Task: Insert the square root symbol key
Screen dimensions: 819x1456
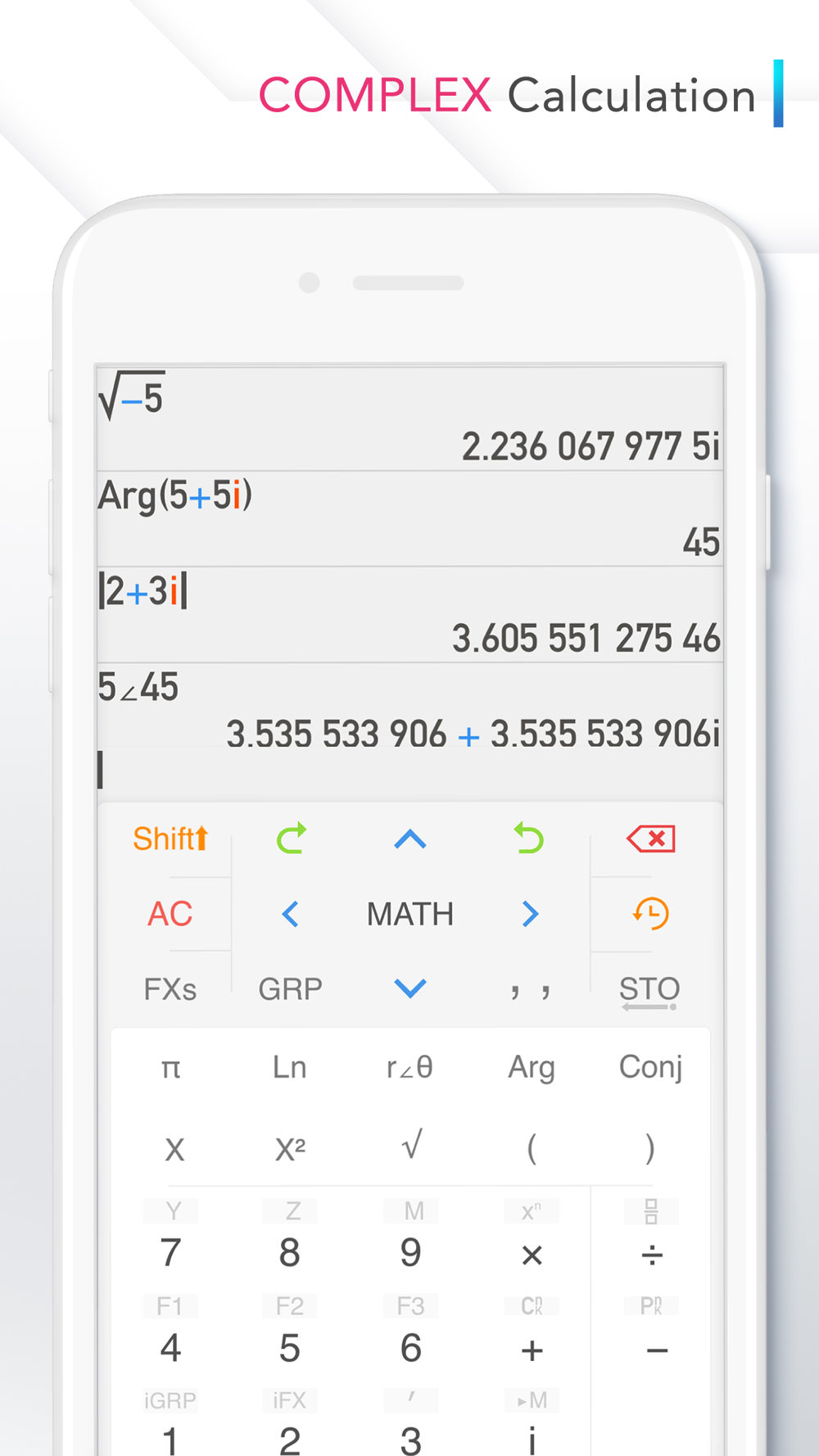Action: [x=412, y=1145]
